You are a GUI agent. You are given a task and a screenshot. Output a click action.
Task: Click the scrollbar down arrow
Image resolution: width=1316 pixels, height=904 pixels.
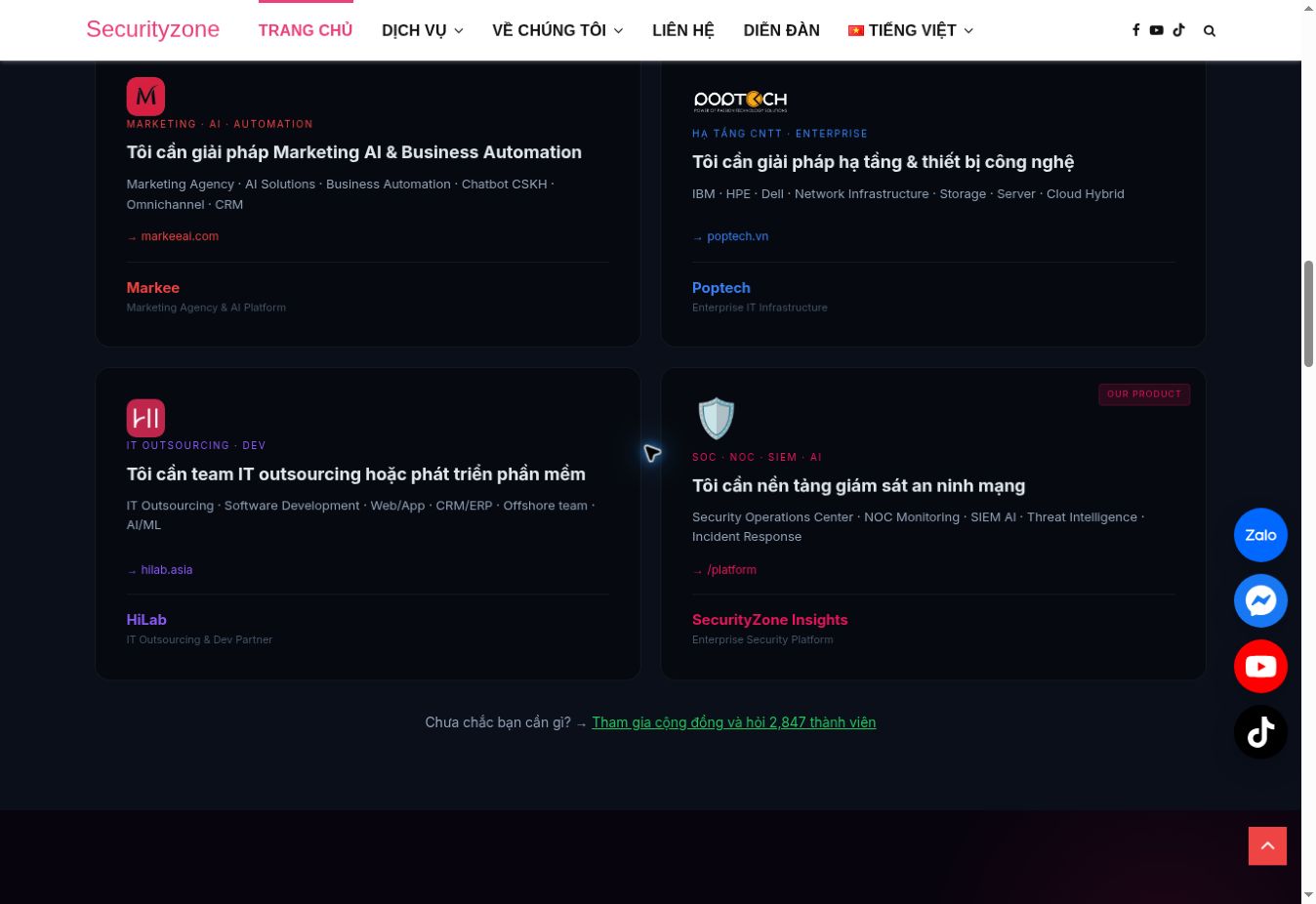coord(1308,895)
